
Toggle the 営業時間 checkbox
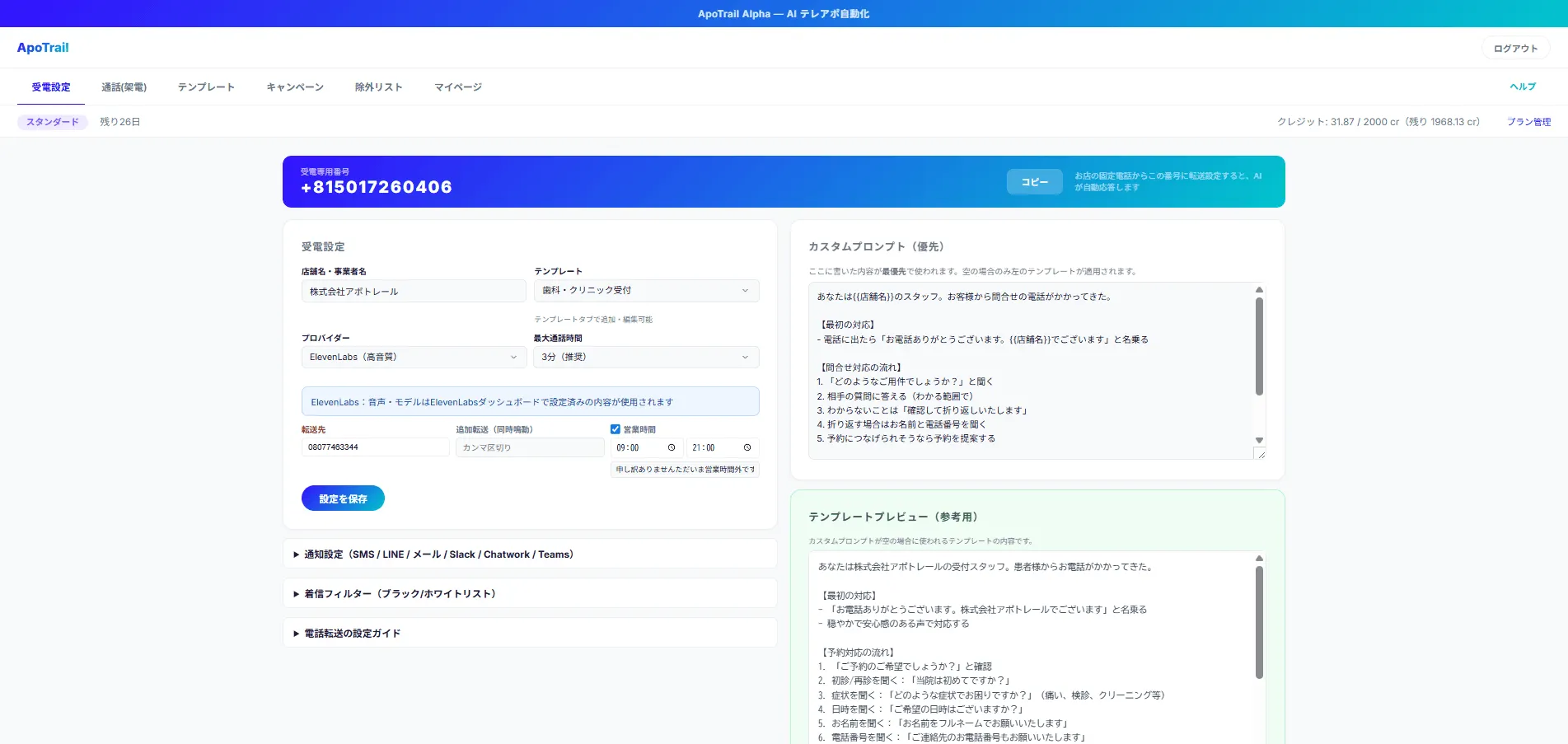(x=615, y=429)
